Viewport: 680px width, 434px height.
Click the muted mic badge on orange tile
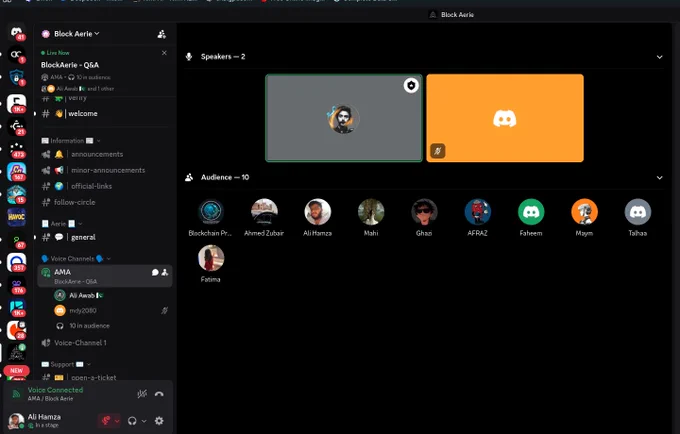(438, 151)
